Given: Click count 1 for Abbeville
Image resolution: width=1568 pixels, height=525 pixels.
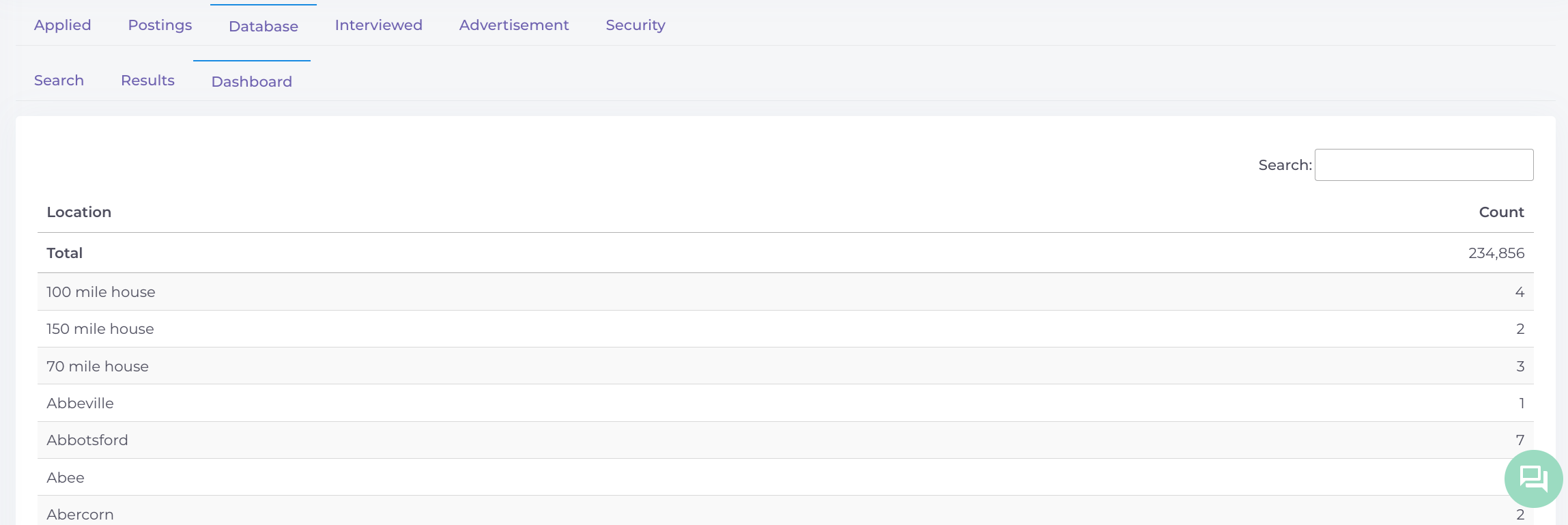Looking at the screenshot, I should (1522, 403).
